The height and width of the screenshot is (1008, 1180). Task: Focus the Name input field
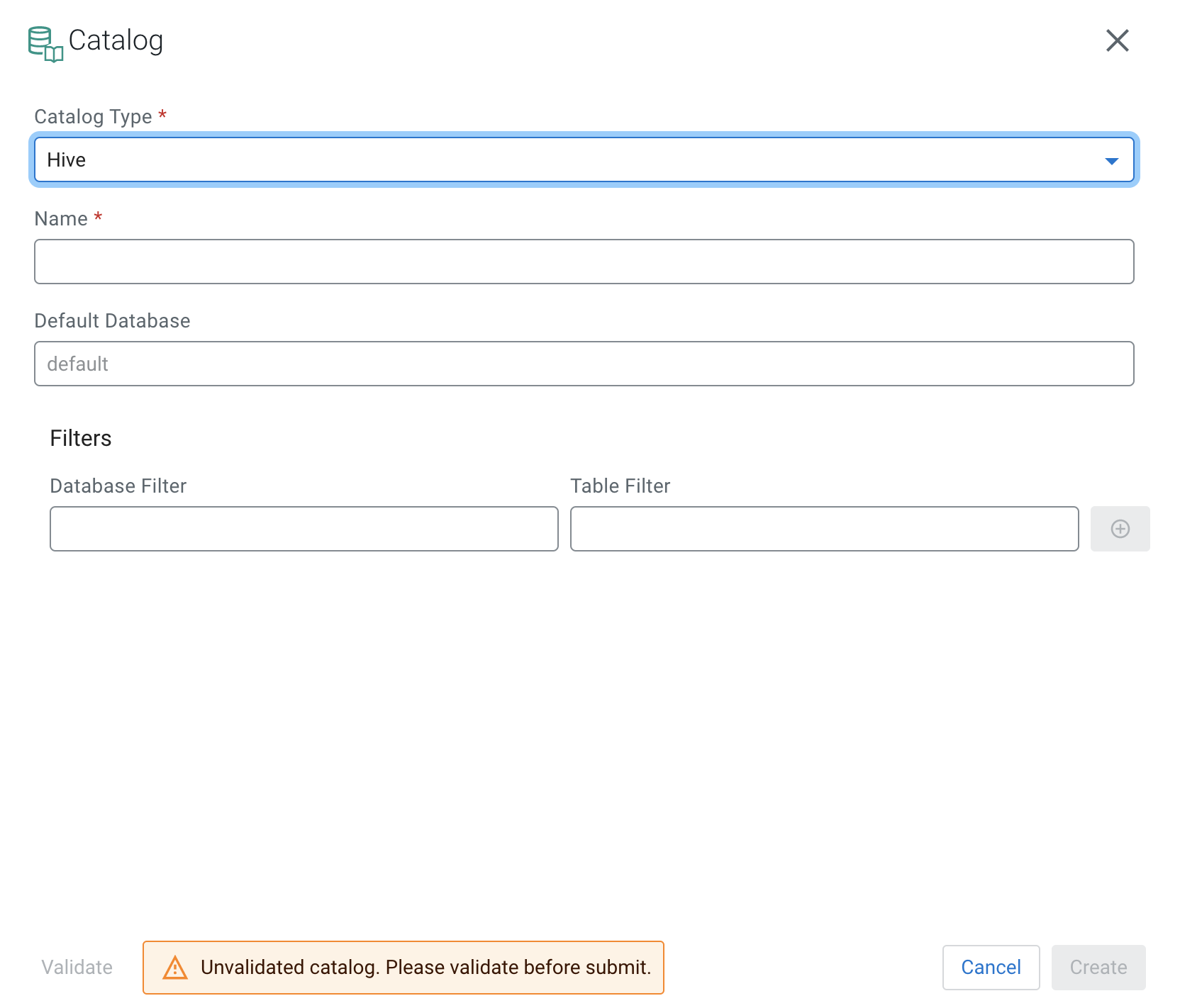coord(584,262)
